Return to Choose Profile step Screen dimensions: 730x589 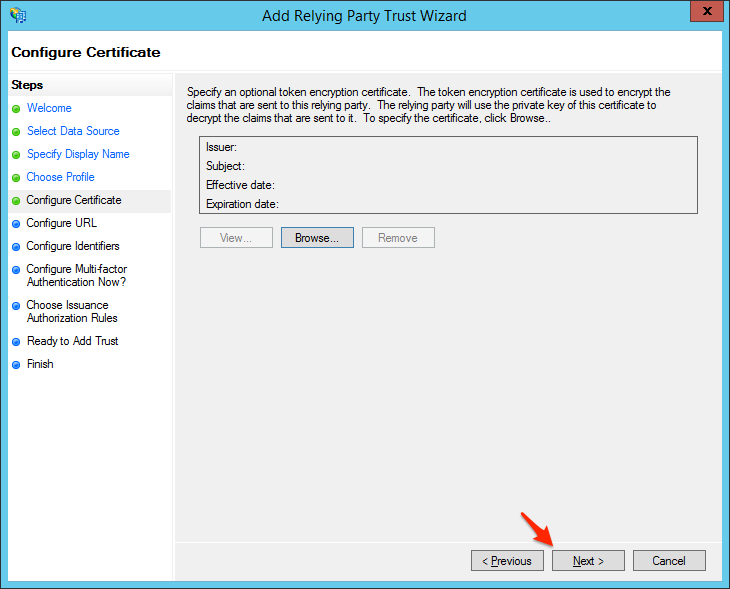pos(60,177)
